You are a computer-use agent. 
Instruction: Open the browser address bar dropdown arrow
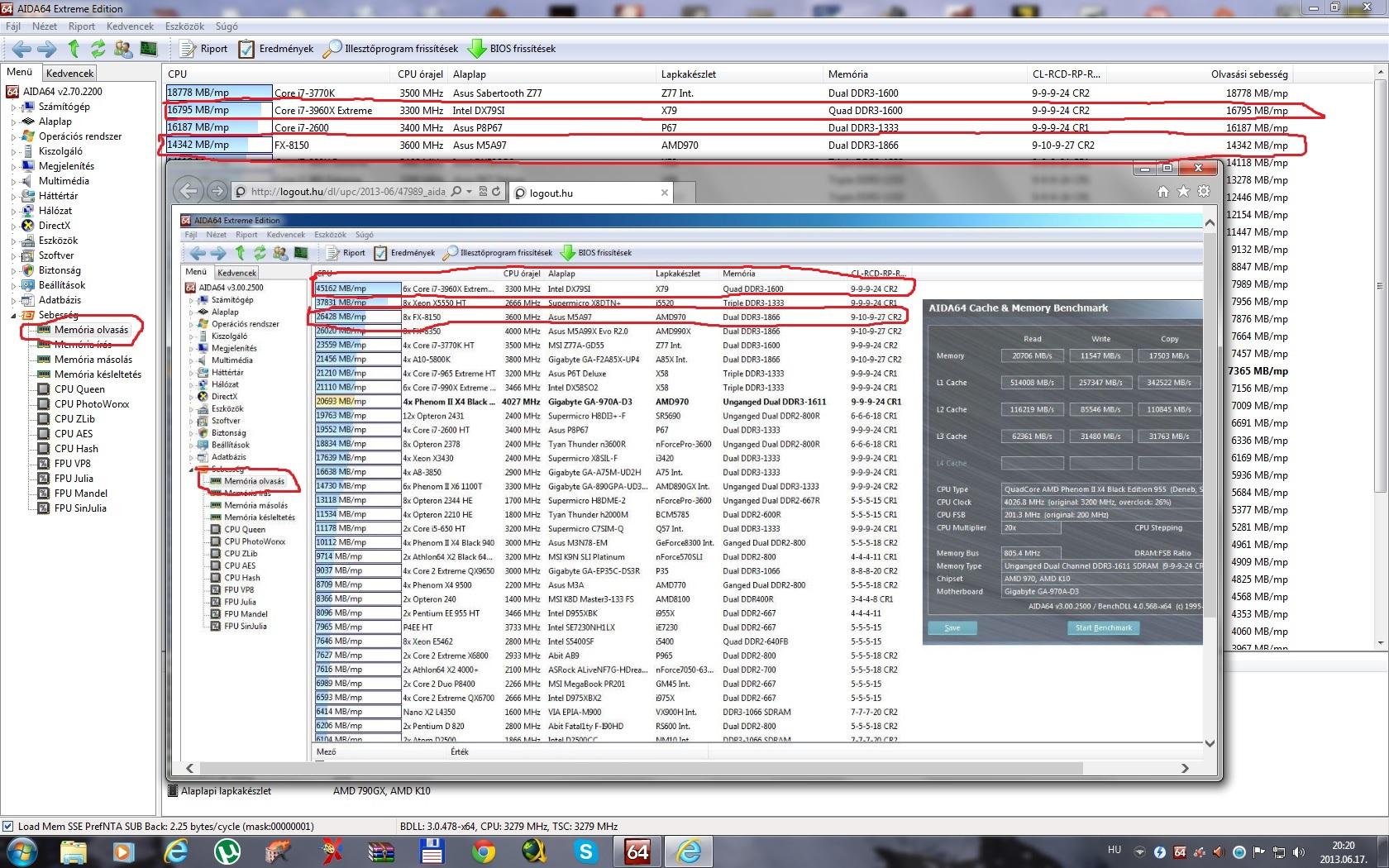pyautogui.click(x=469, y=192)
